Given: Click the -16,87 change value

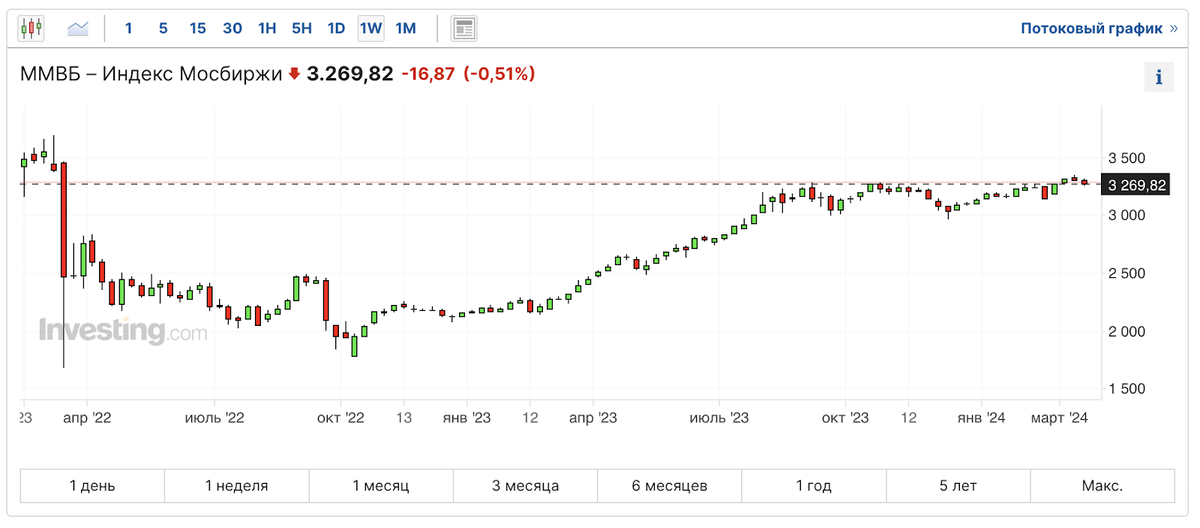Looking at the screenshot, I should pos(427,73).
